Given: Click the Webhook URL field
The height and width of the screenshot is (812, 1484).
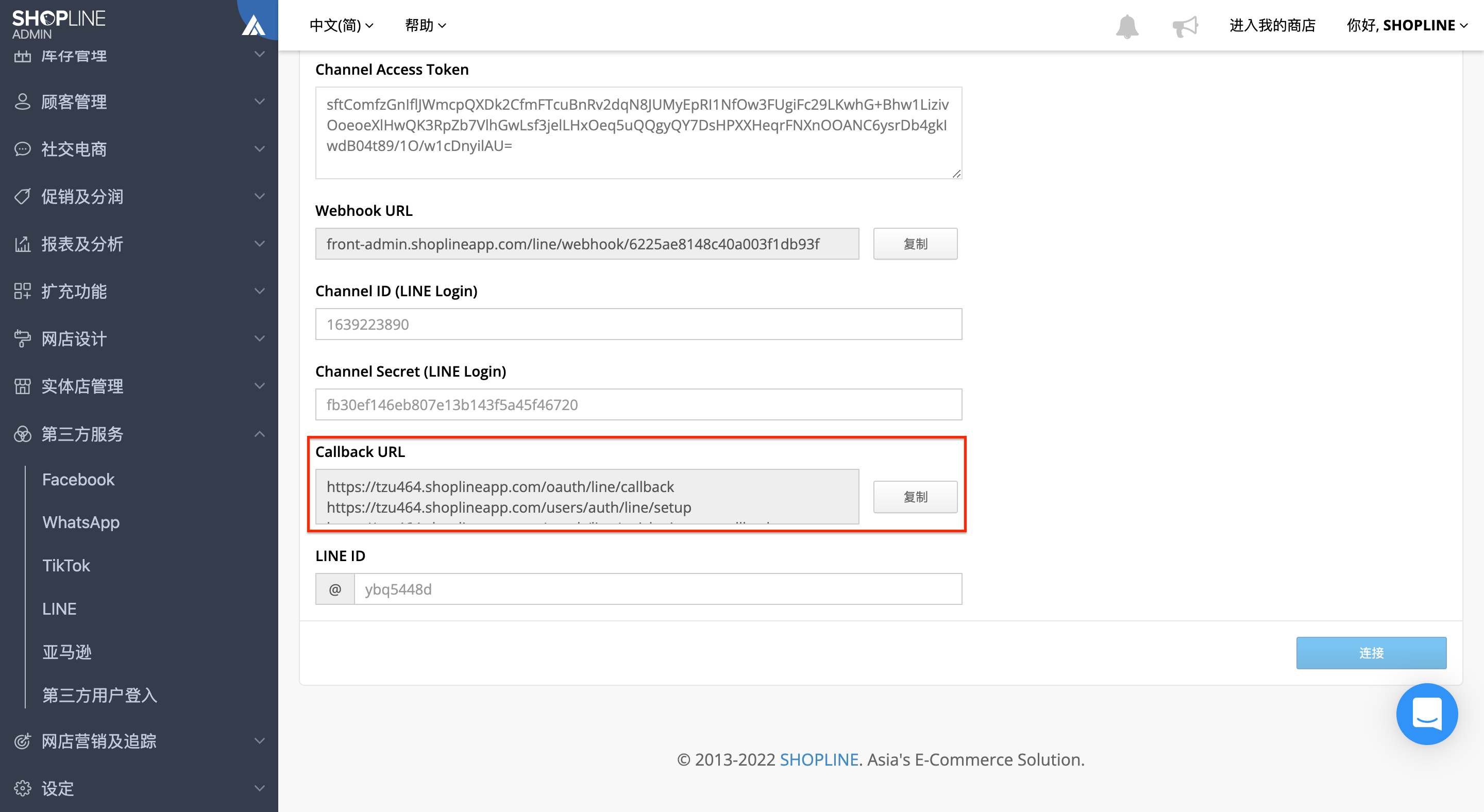Looking at the screenshot, I should coord(587,244).
